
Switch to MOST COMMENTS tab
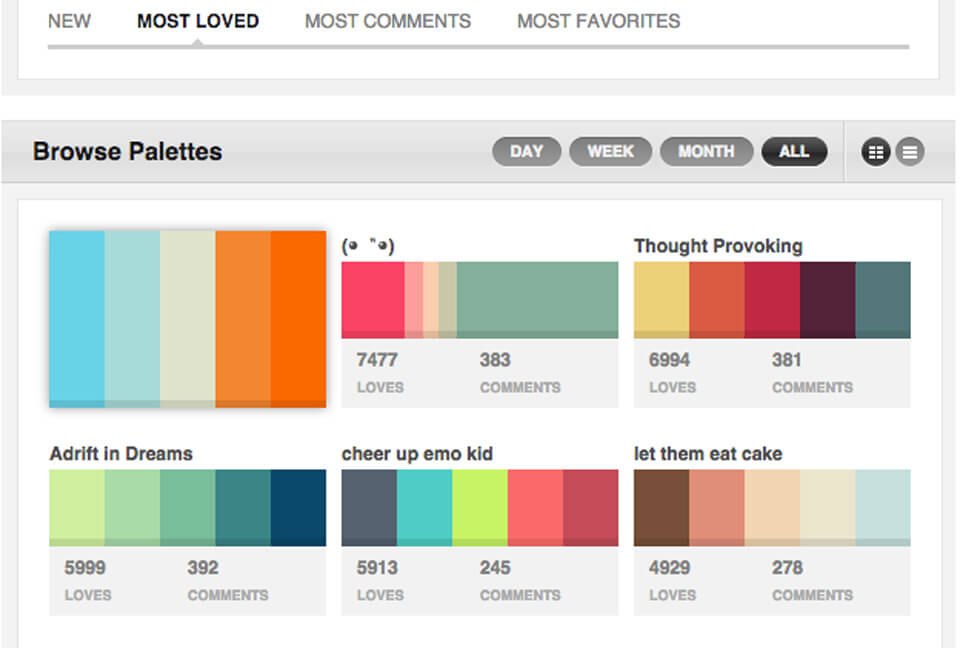(x=387, y=21)
